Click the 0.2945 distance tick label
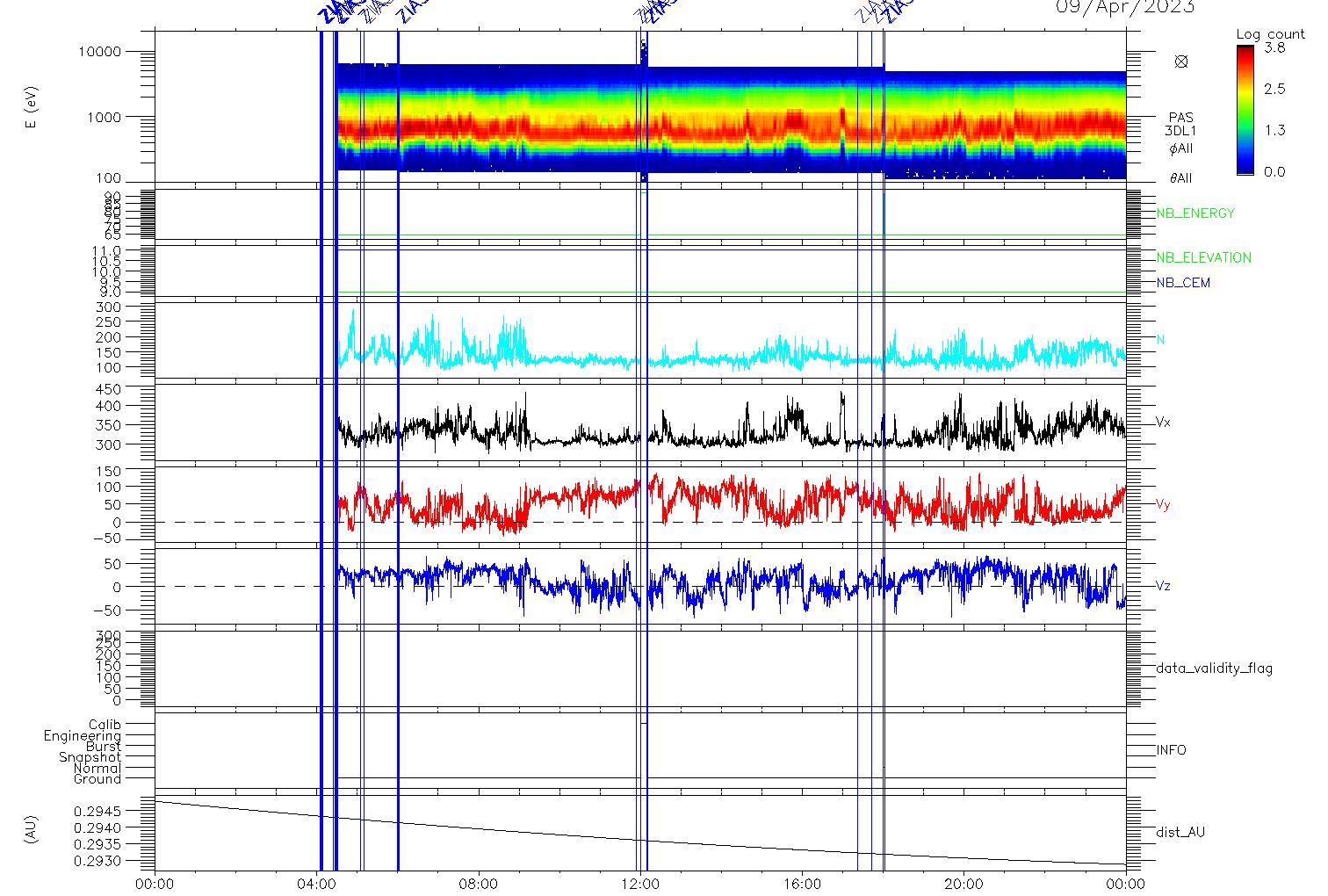 pyautogui.click(x=99, y=811)
